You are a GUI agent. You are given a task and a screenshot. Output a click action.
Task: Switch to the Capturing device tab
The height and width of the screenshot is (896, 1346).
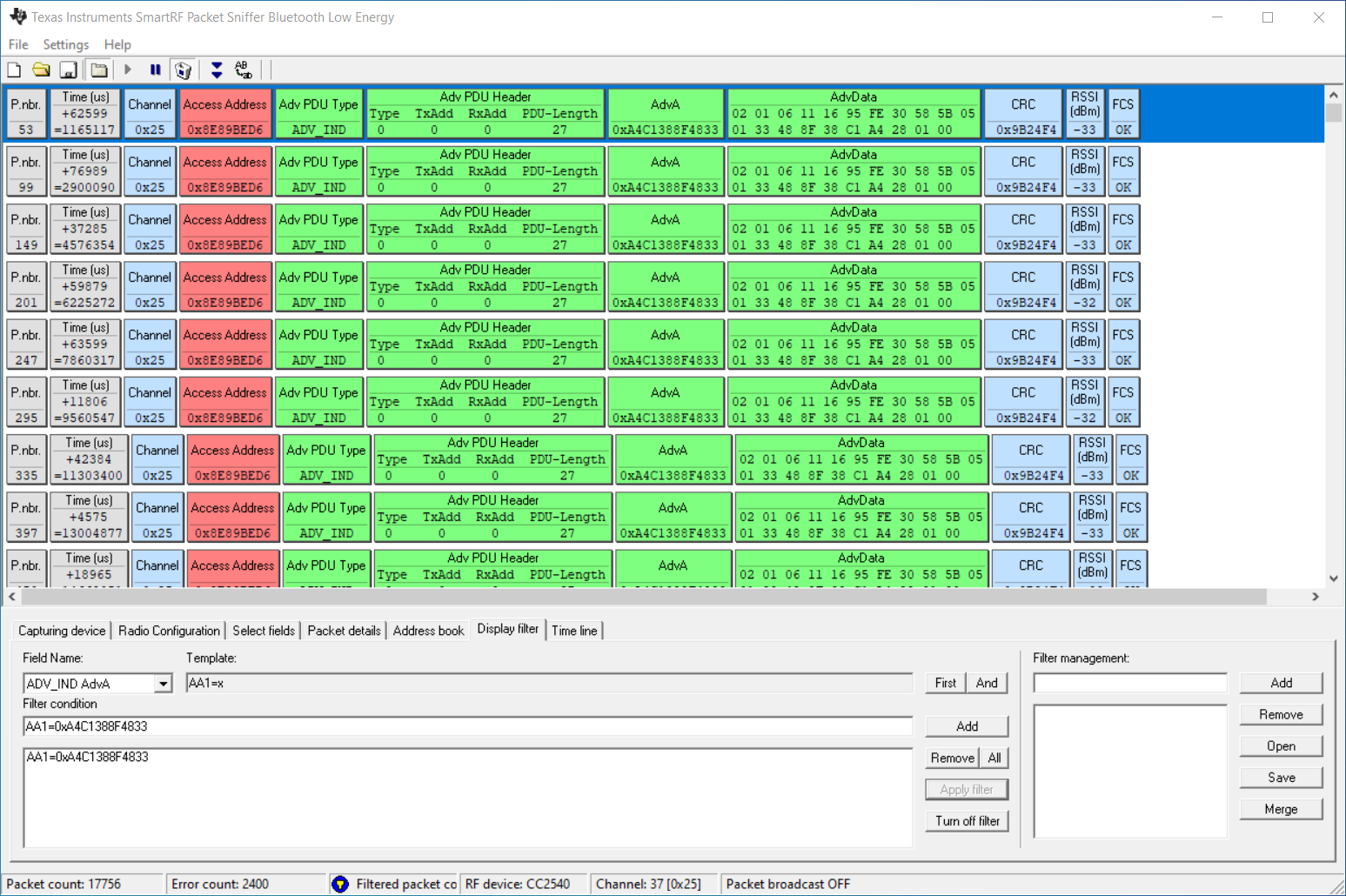coord(62,631)
